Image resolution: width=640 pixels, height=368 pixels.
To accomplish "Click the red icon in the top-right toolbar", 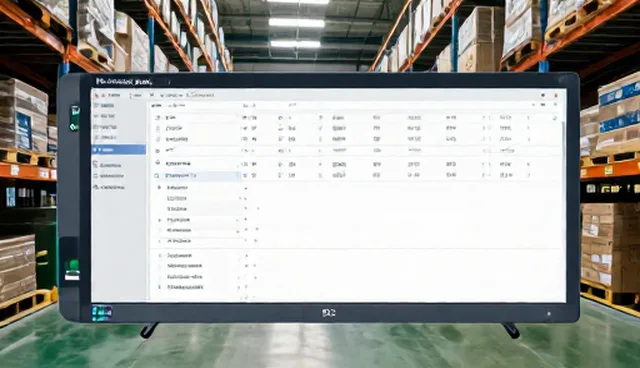I will click(x=556, y=95).
